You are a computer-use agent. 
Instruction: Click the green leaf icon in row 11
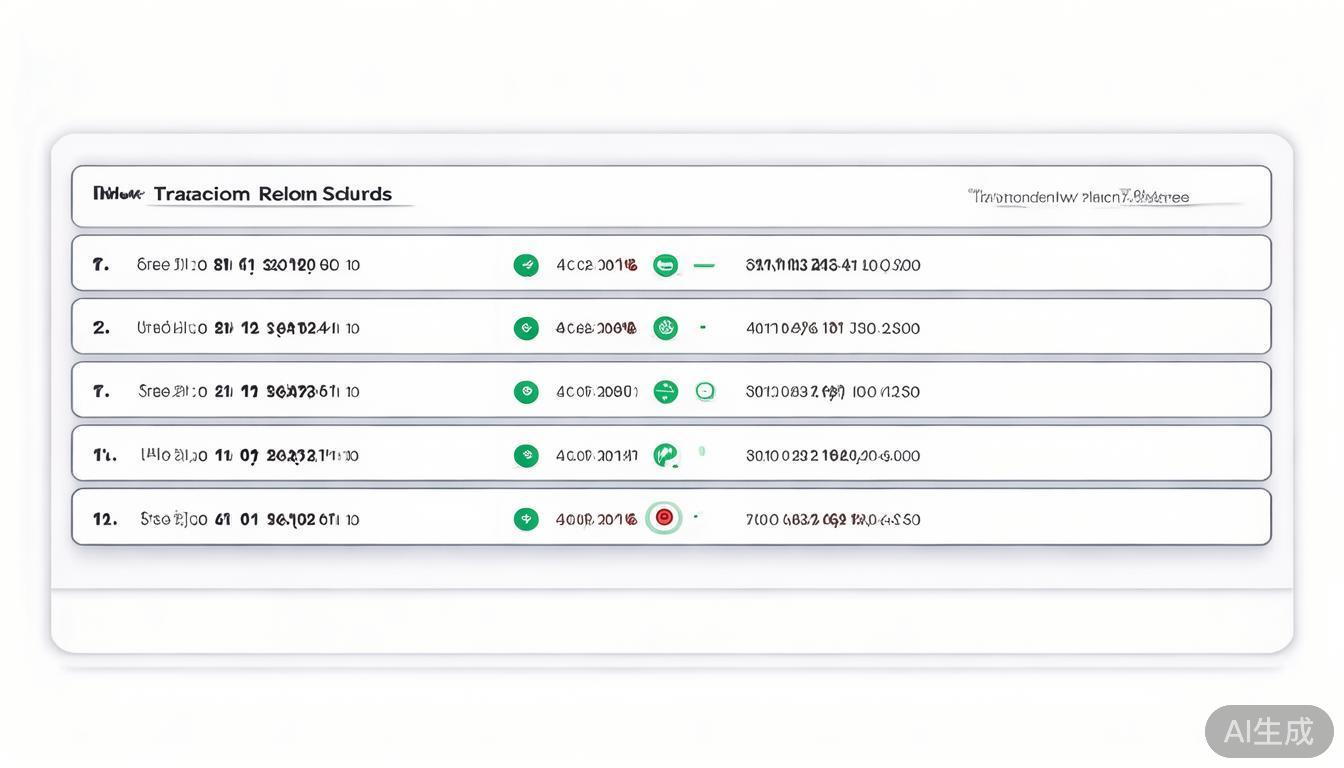665,454
